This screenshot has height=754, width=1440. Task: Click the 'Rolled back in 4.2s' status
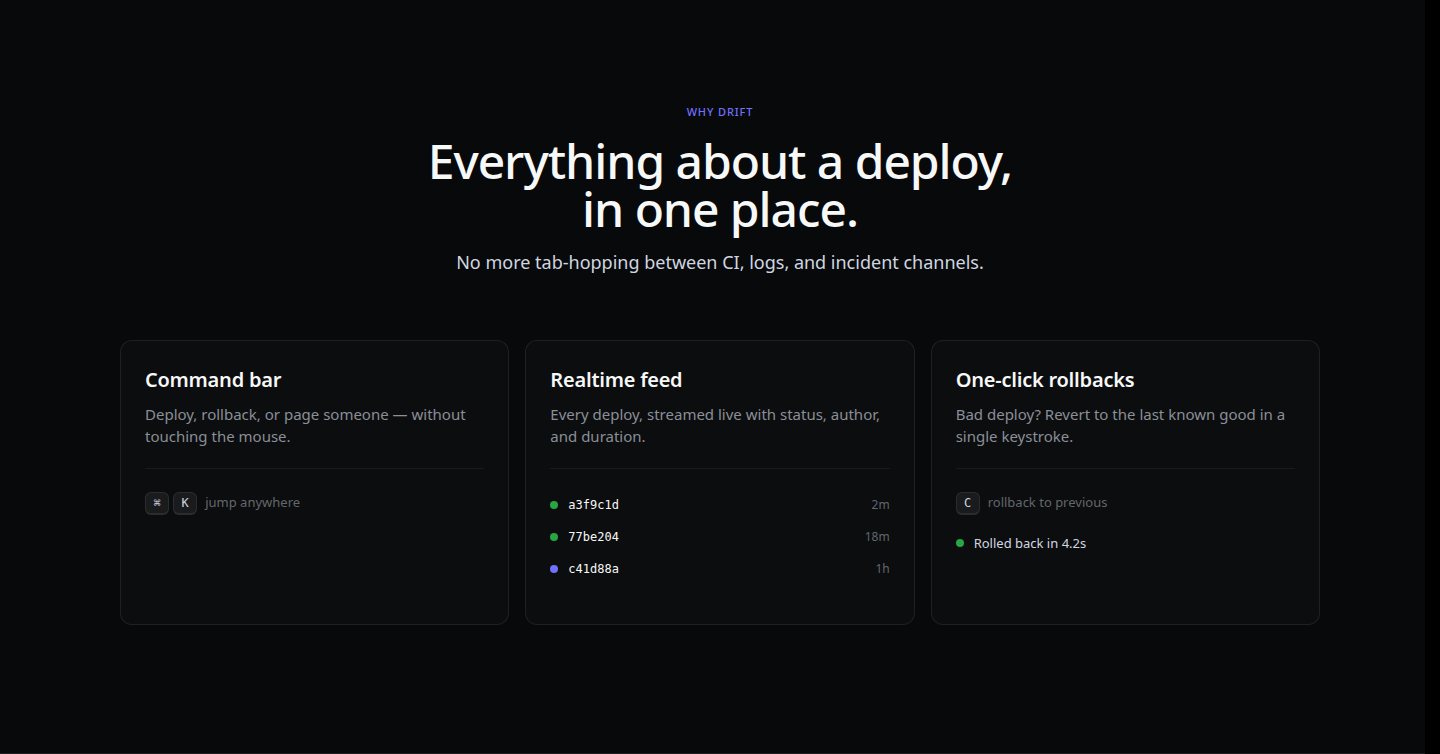[x=1030, y=543]
